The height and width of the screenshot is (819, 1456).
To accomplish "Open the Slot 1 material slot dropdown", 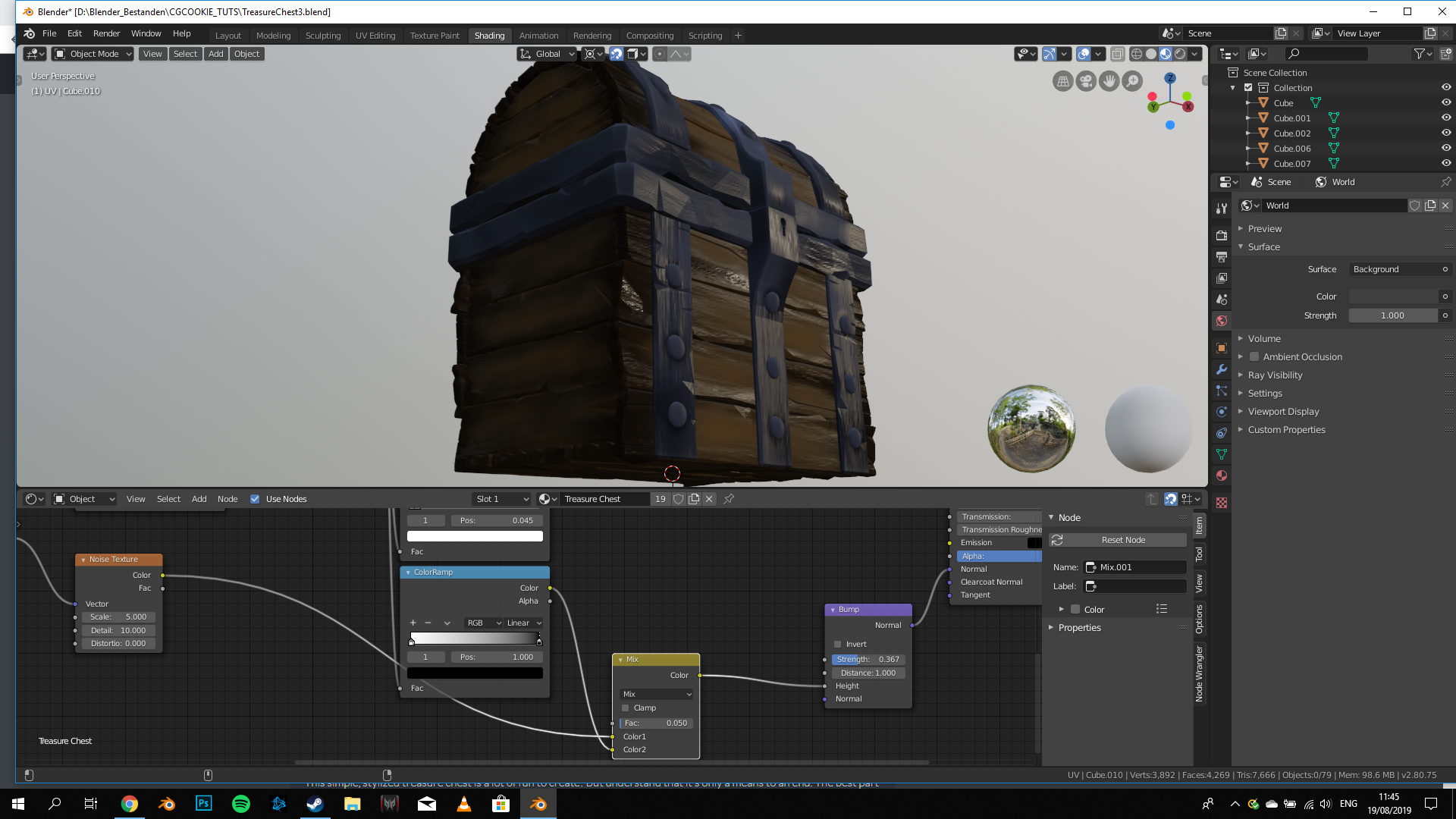I will tap(501, 499).
